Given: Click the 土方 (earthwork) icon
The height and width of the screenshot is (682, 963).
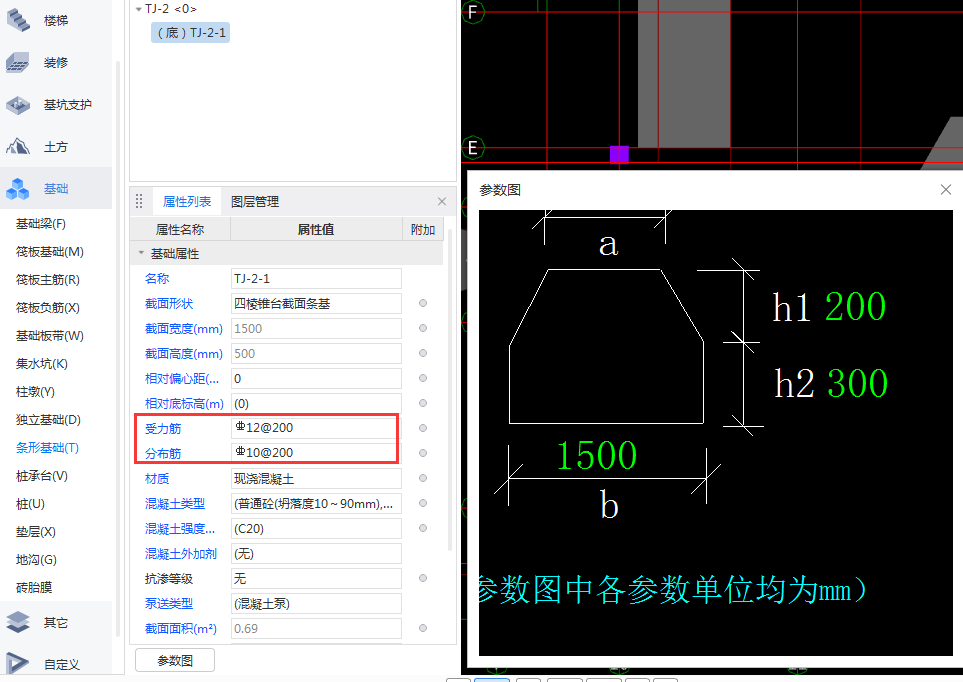Looking at the screenshot, I should tap(19, 147).
